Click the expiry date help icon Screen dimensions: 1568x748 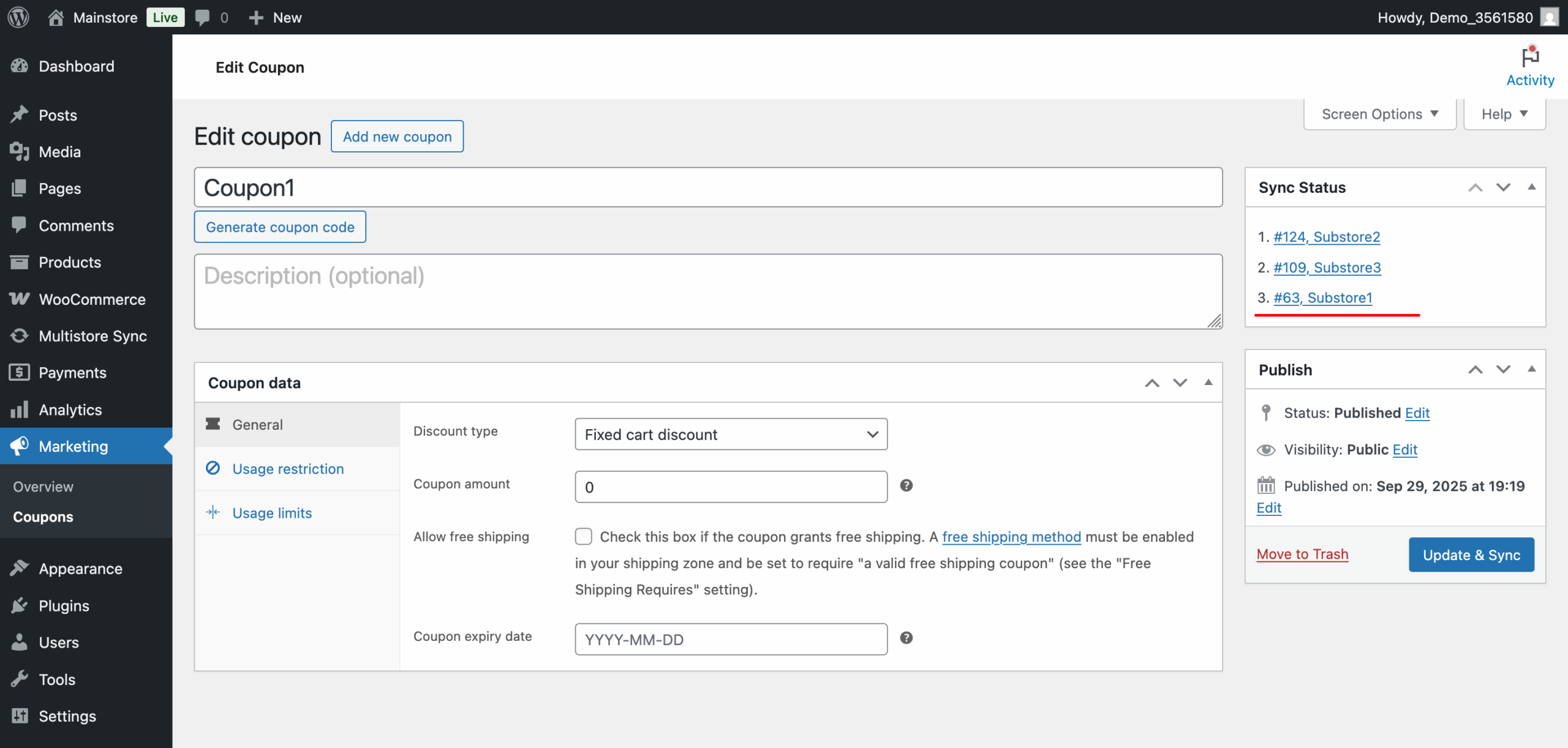[x=906, y=638]
